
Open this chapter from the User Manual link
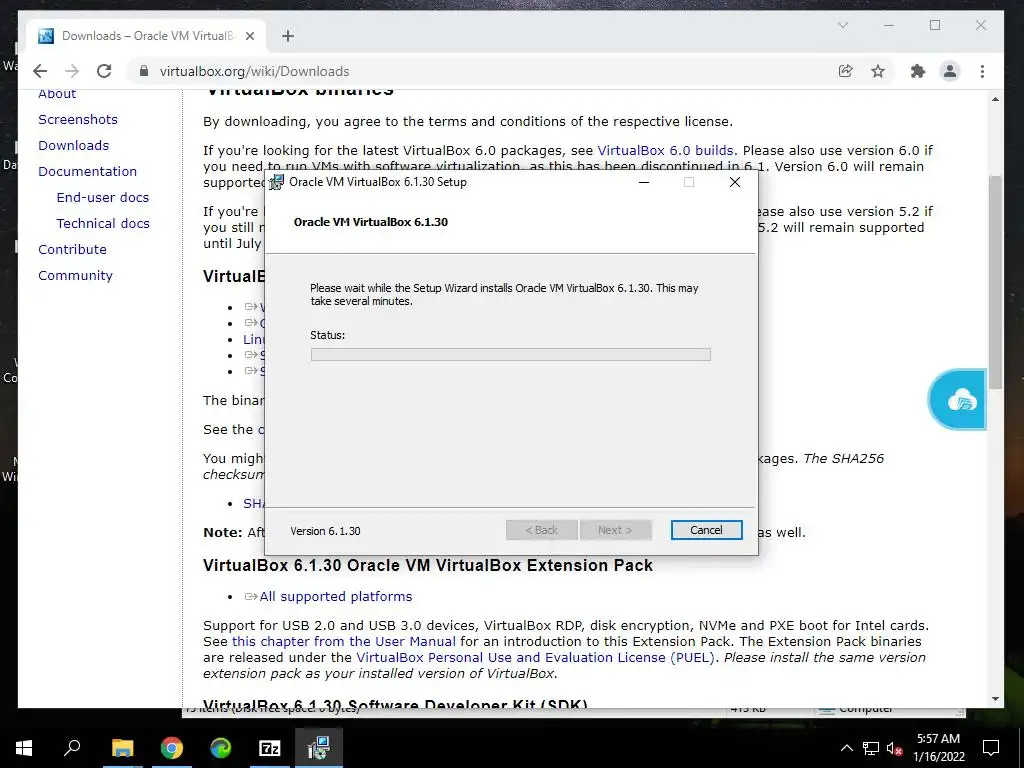pyautogui.click(x=344, y=641)
